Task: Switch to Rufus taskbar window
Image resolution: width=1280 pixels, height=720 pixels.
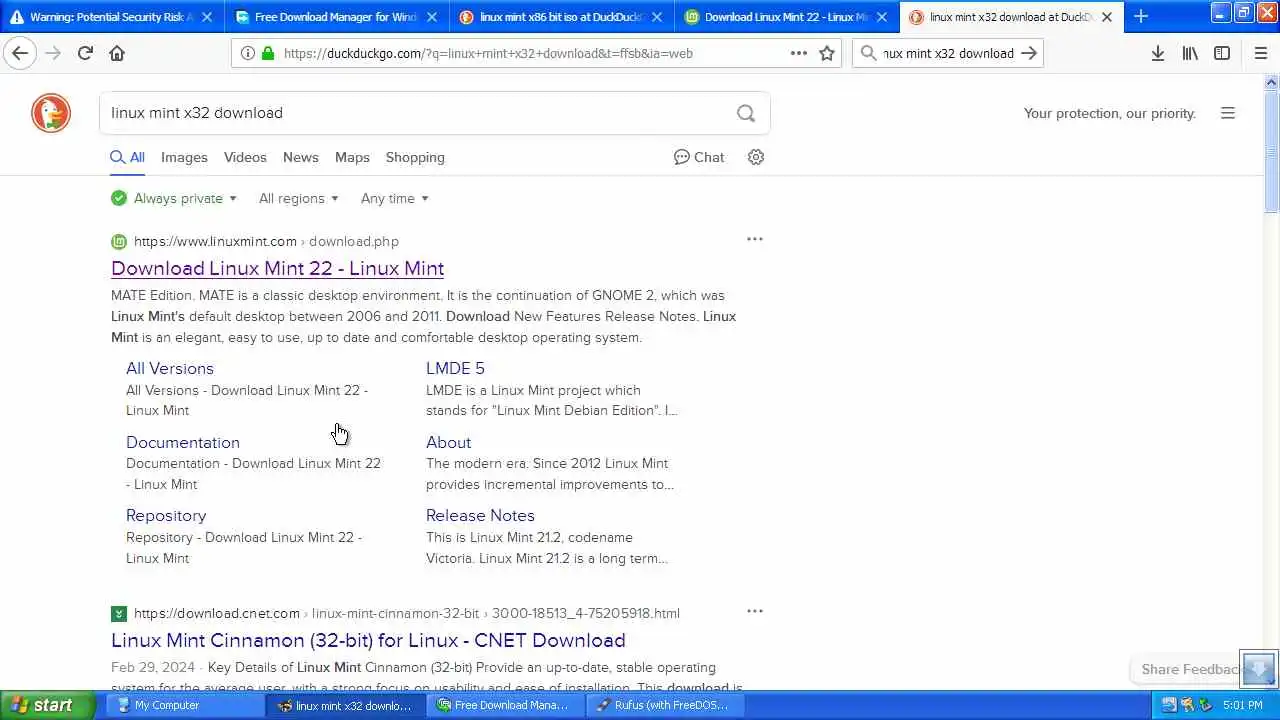Action: click(664, 705)
